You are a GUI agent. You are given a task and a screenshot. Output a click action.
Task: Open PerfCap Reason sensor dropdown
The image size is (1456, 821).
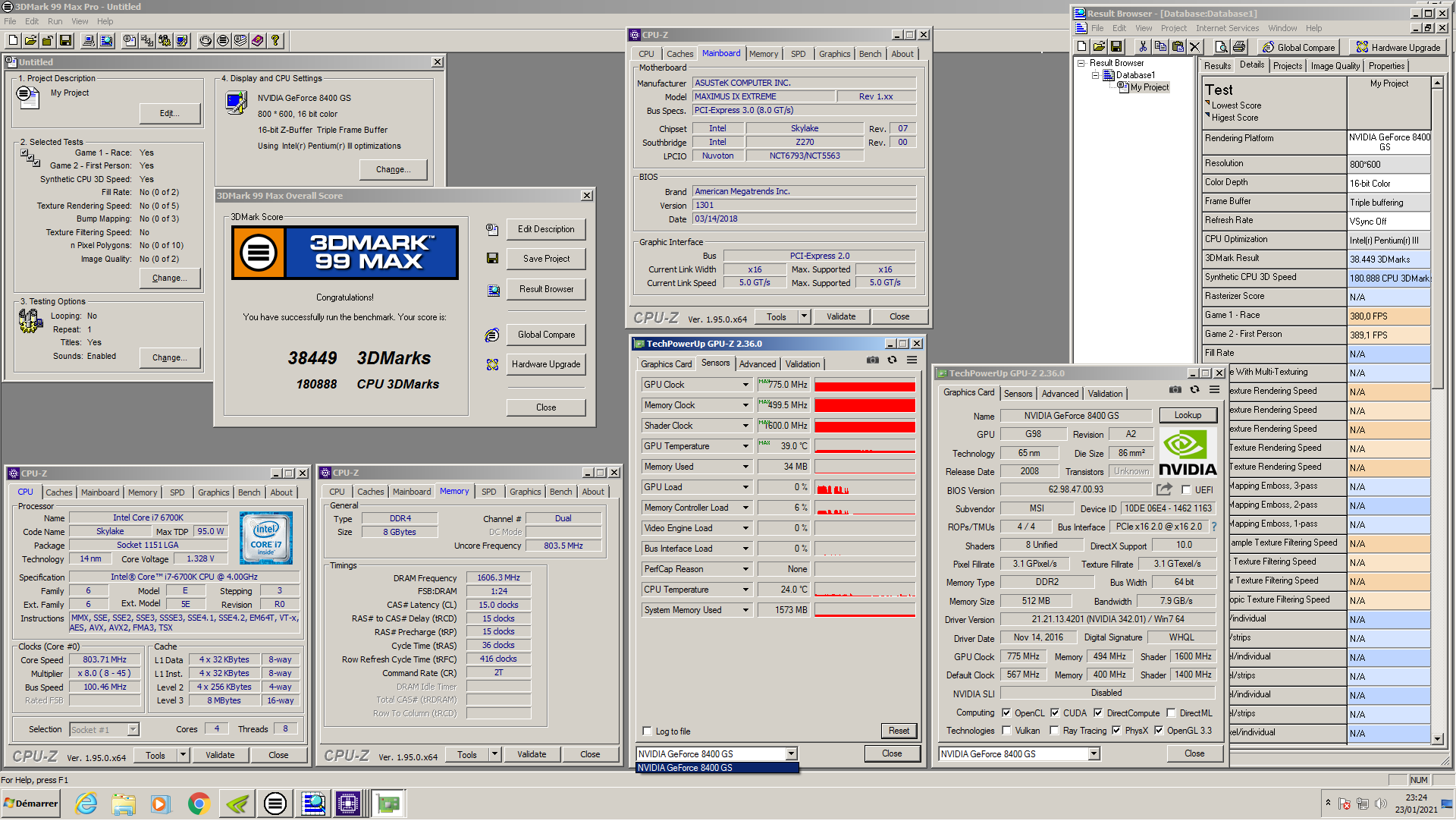pyautogui.click(x=745, y=569)
